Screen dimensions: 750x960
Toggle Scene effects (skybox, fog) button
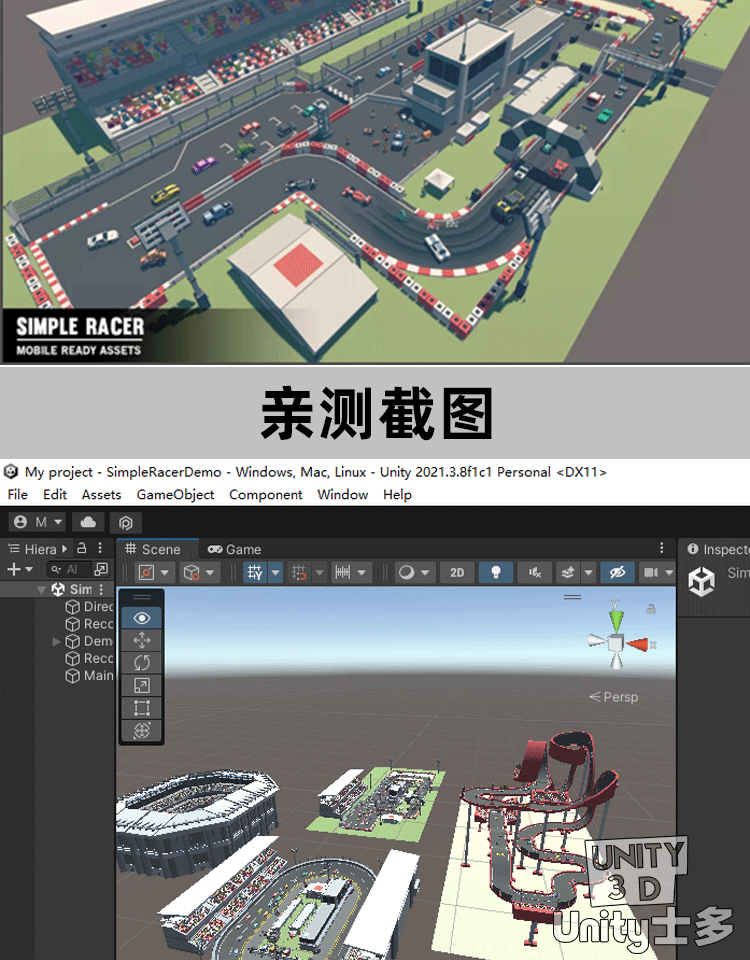[x=568, y=572]
